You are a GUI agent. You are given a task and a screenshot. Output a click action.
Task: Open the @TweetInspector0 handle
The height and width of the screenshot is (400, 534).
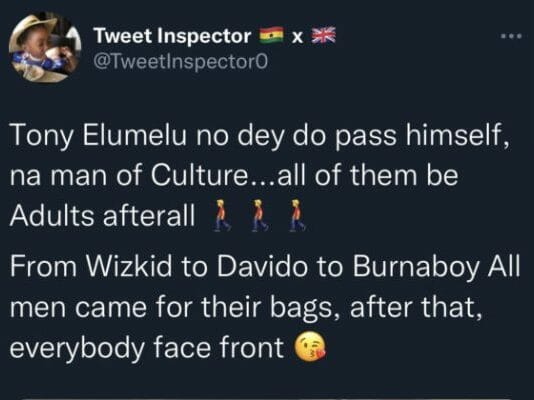click(180, 62)
